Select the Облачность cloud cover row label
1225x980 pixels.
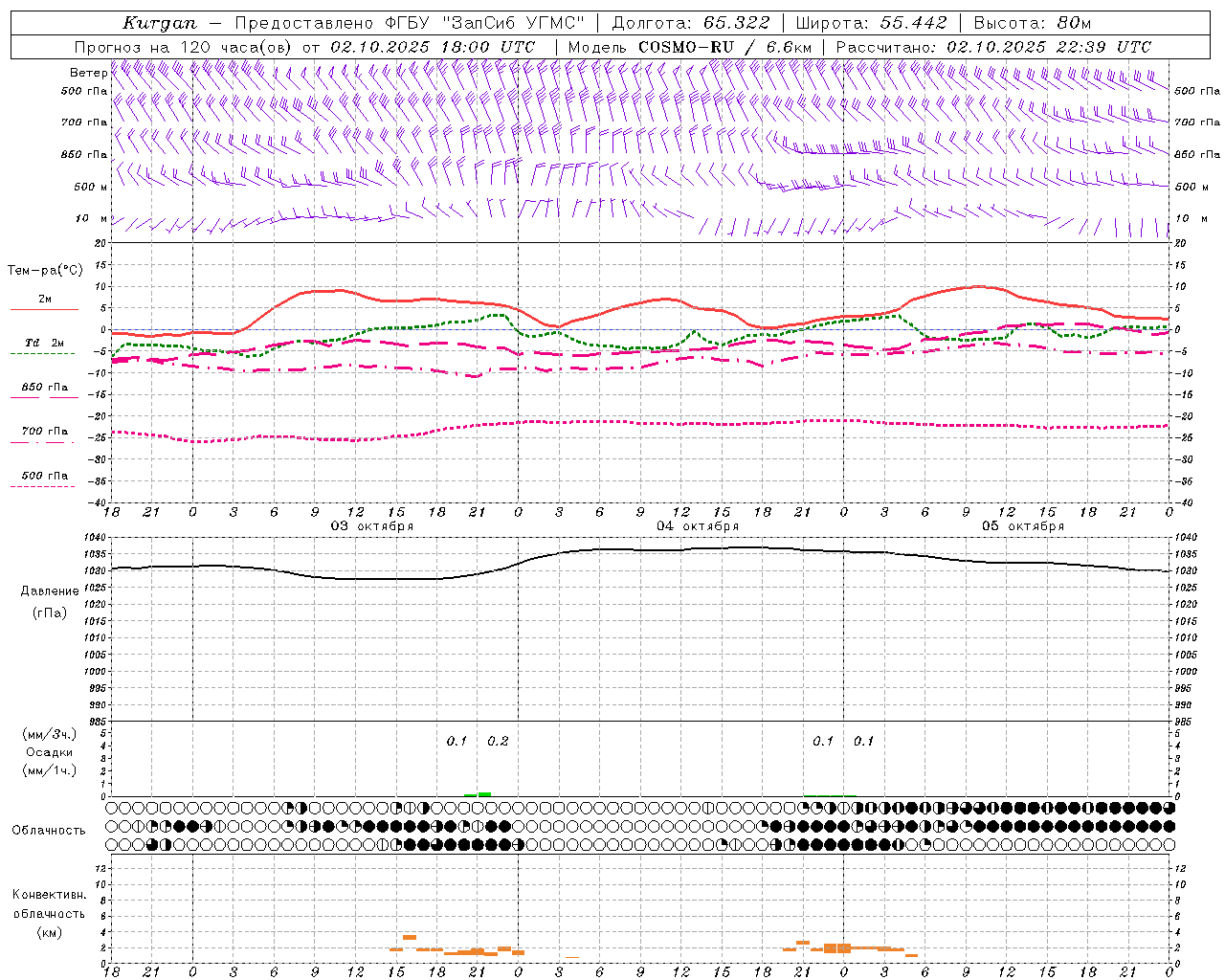click(49, 830)
